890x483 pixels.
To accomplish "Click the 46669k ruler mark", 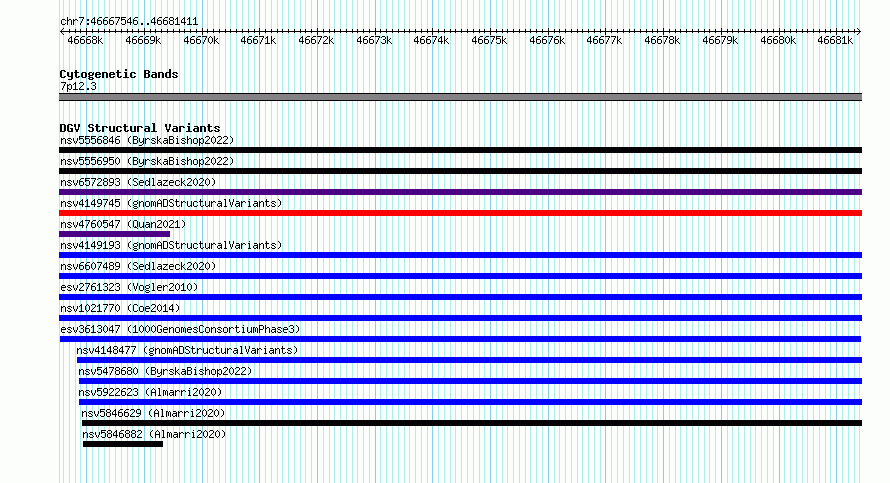I will pyautogui.click(x=143, y=40).
